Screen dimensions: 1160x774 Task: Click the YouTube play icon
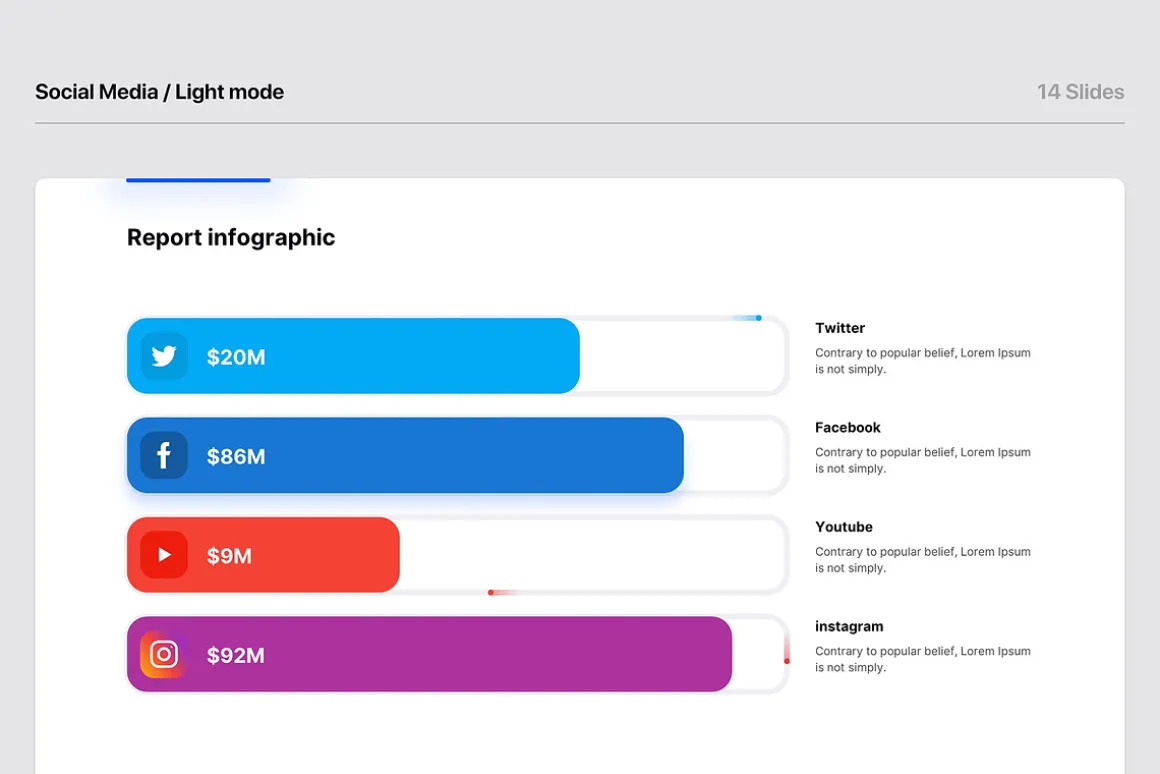pos(163,554)
